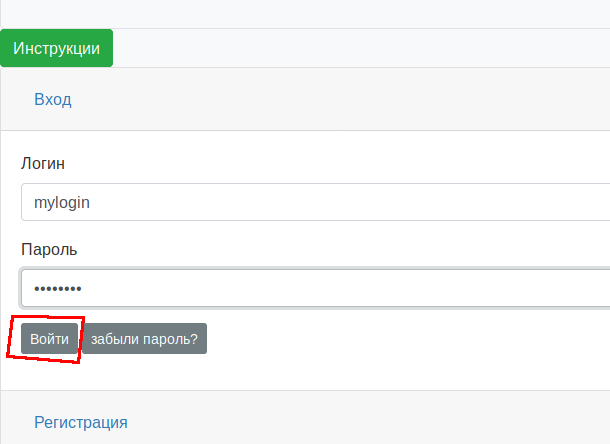The width and height of the screenshot is (610, 444).
Task: Open the green Инструкции button
Action: (56, 48)
